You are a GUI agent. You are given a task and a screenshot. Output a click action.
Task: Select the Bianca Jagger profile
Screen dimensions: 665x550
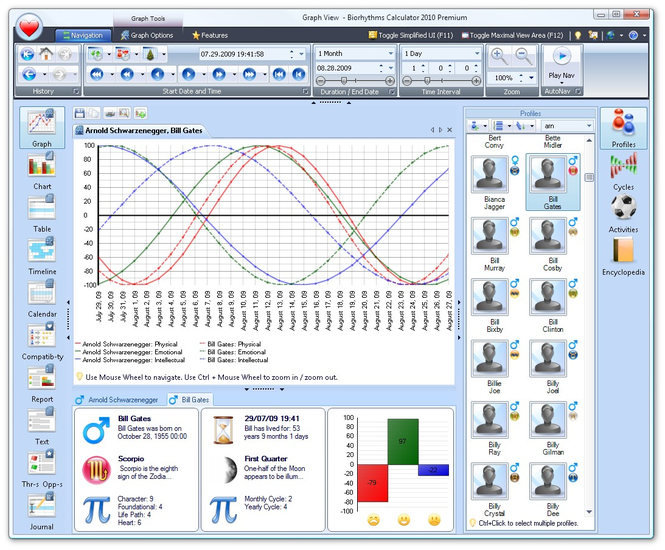pyautogui.click(x=495, y=182)
